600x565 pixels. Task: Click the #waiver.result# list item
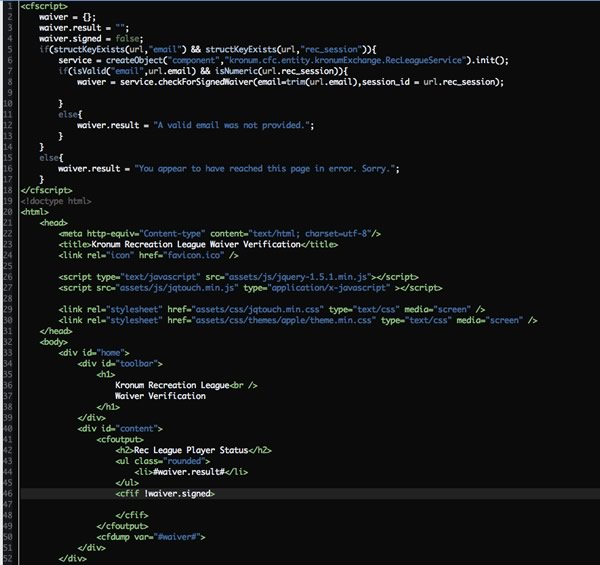tap(191, 472)
